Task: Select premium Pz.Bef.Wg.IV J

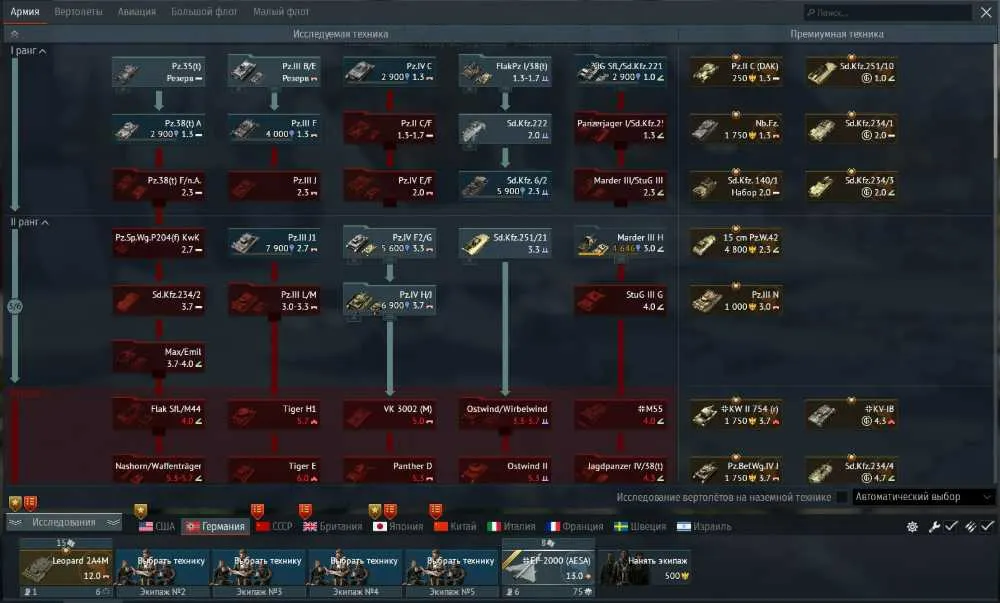Action: click(x=736, y=472)
